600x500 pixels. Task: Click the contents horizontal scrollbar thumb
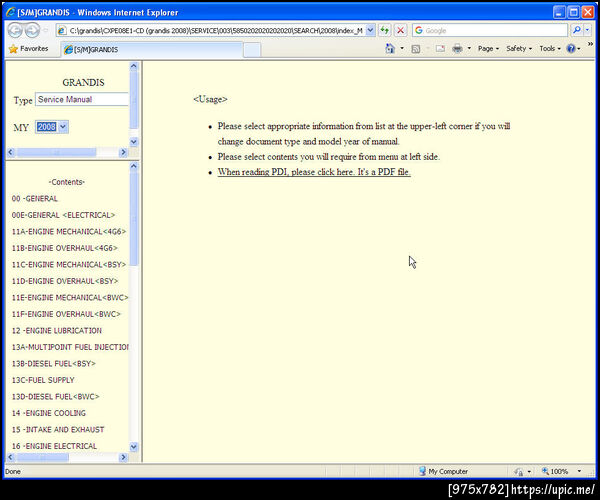pos(42,457)
